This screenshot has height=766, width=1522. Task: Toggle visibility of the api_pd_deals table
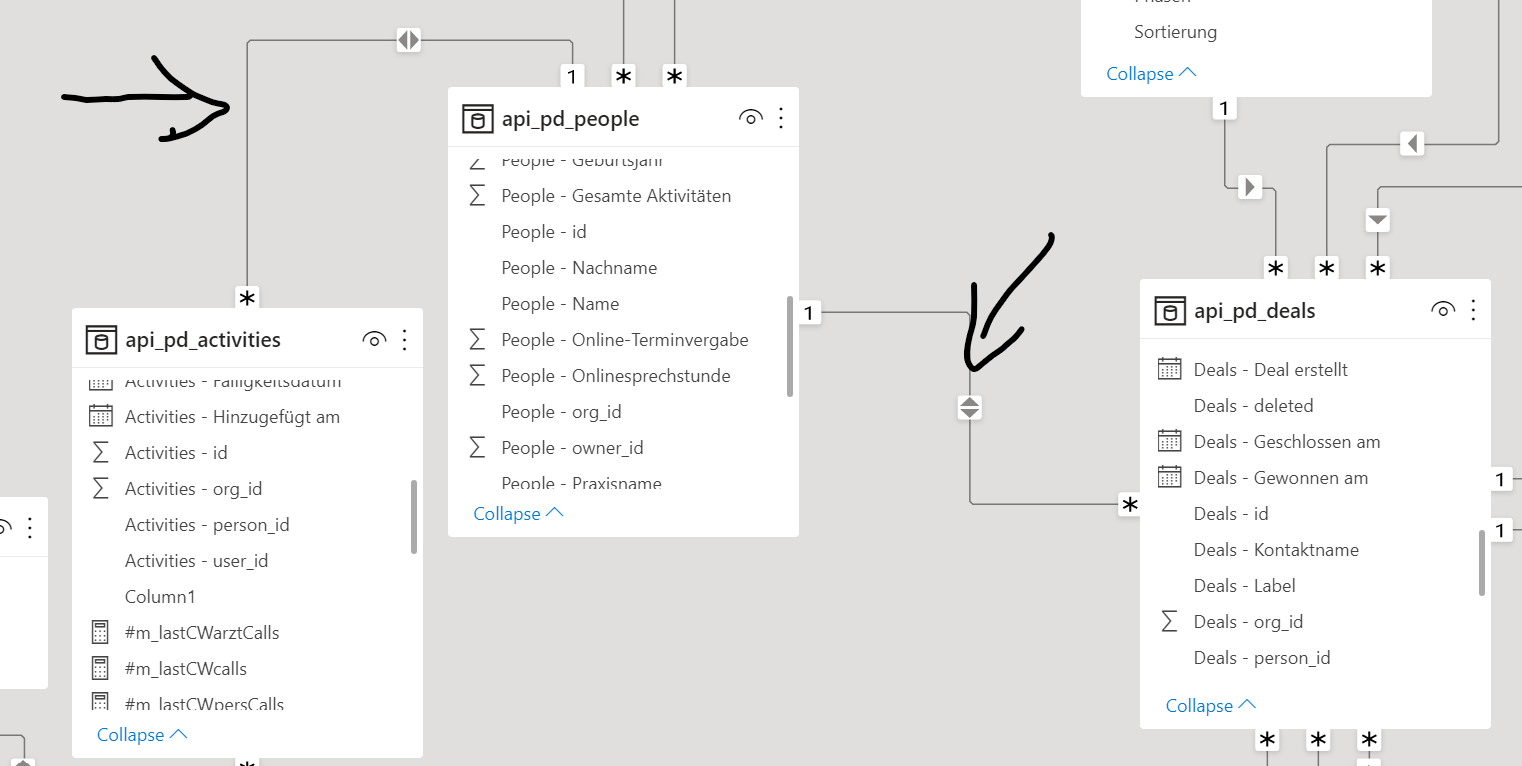click(x=1442, y=310)
